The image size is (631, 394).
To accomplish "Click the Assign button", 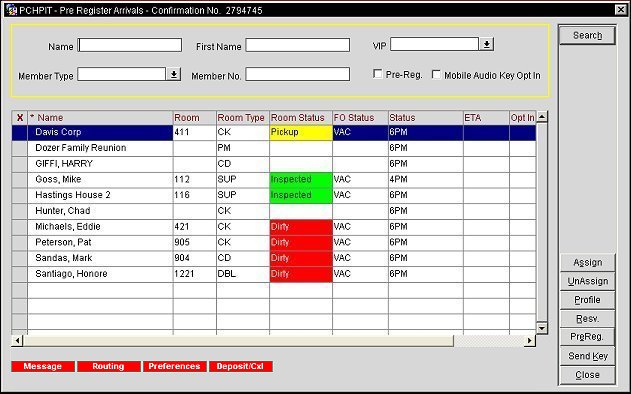I will pyautogui.click(x=588, y=262).
